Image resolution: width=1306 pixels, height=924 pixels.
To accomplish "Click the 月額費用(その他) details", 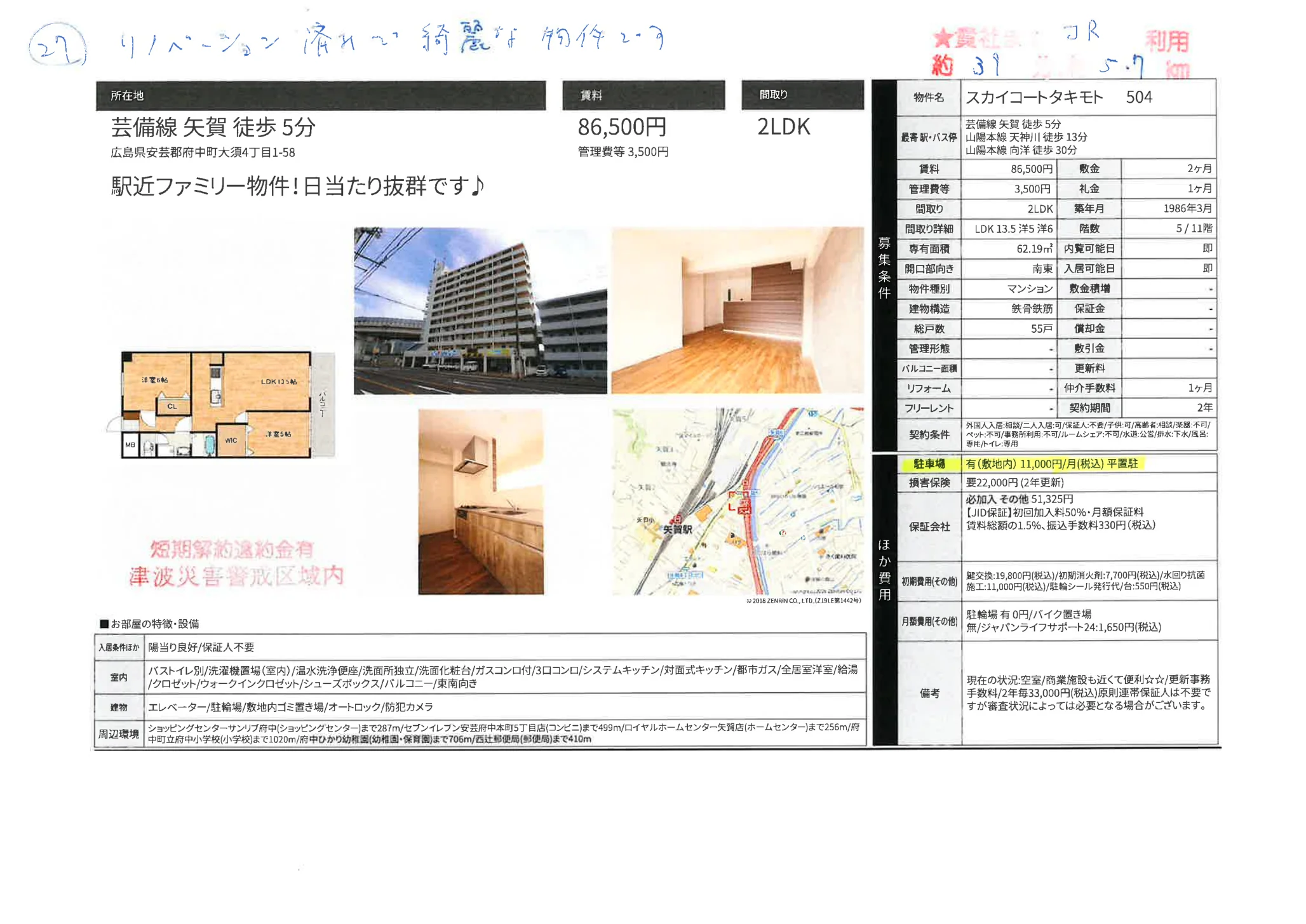I will tap(1063, 620).
